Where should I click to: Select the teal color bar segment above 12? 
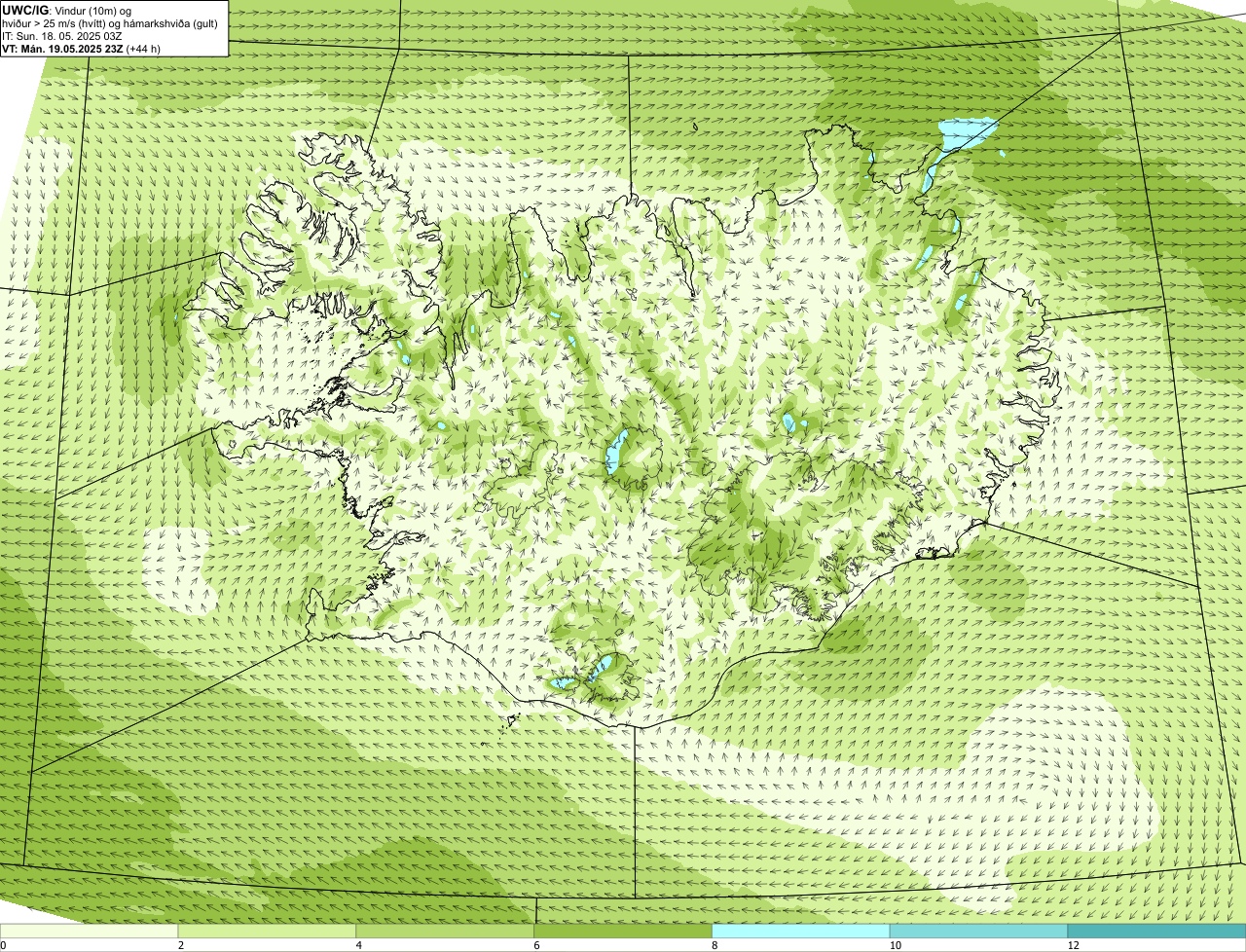point(1156,931)
